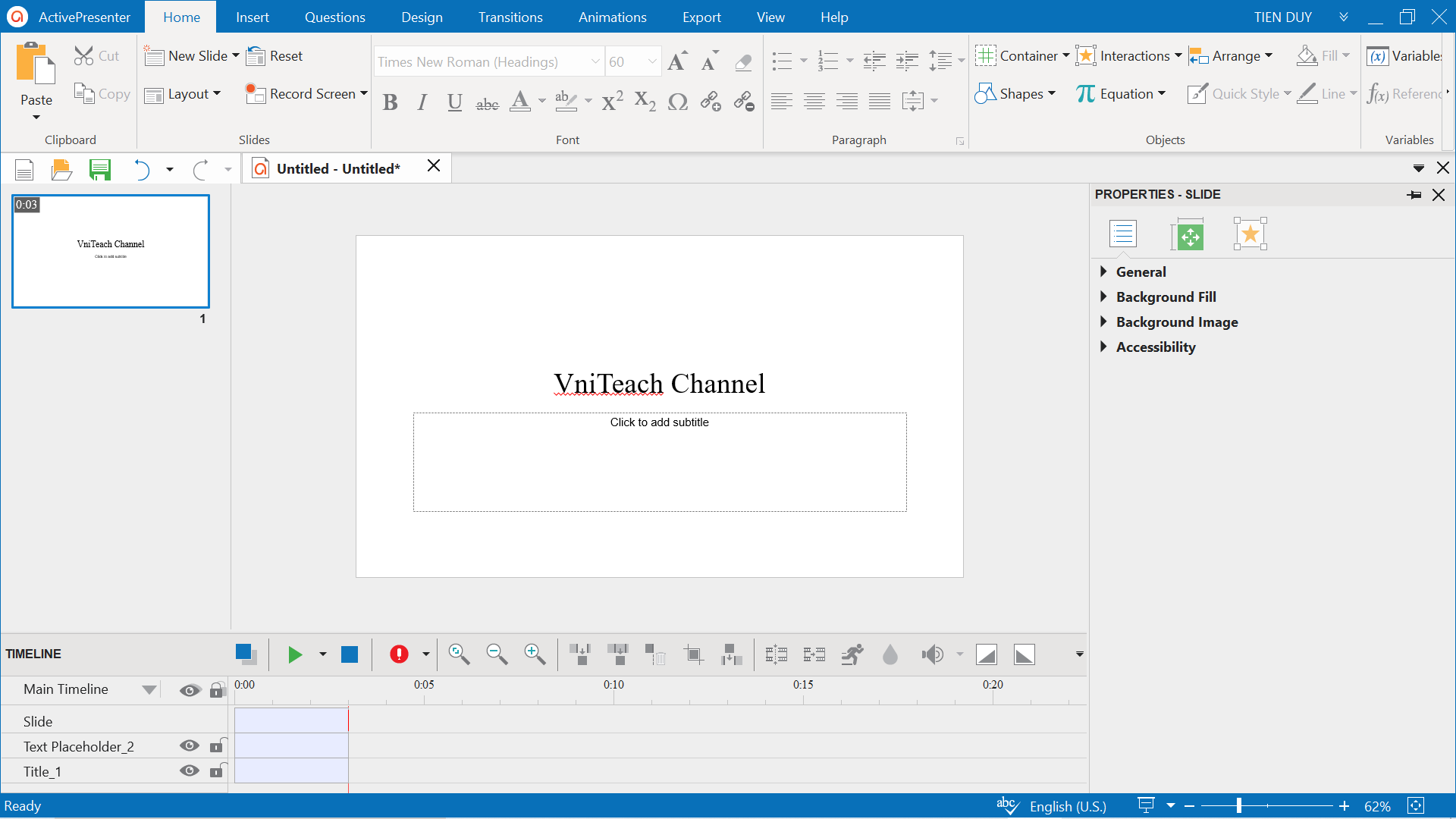Click the Save project icon
This screenshot has width=1456, height=819.
[99, 169]
